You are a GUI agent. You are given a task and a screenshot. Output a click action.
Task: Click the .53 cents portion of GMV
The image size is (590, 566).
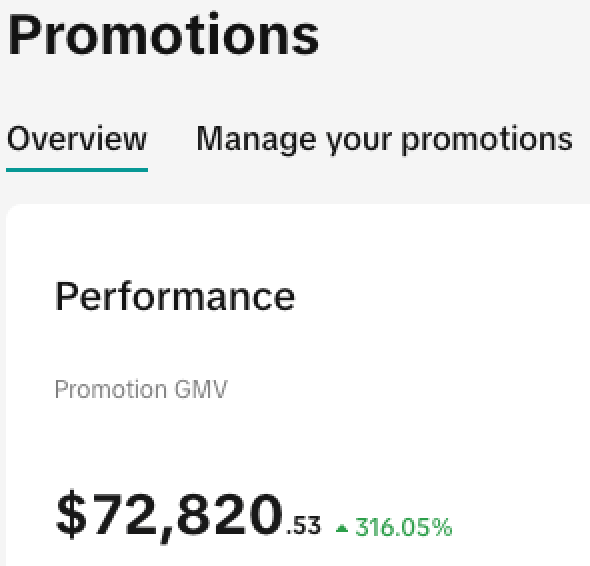(304, 525)
